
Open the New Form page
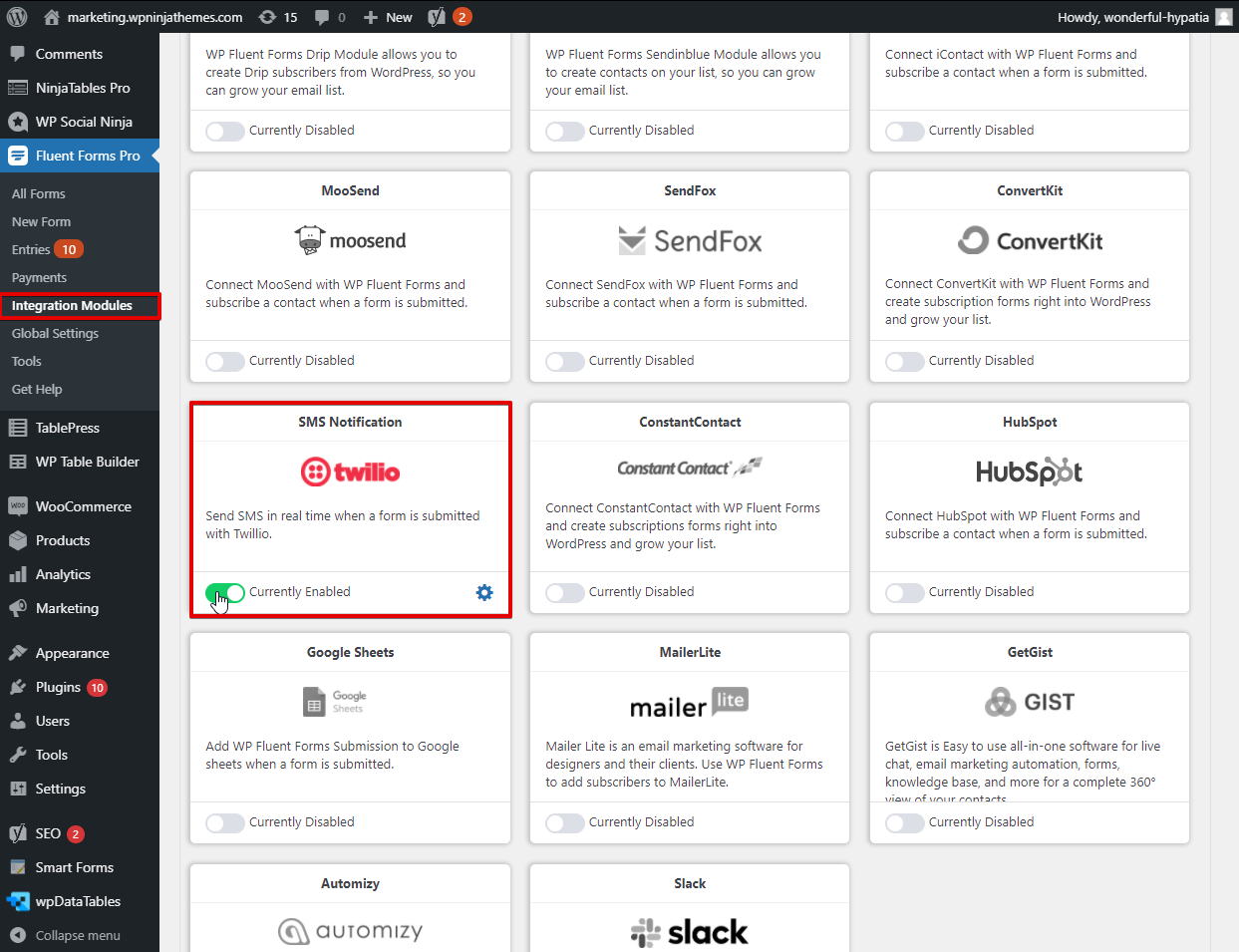42,221
